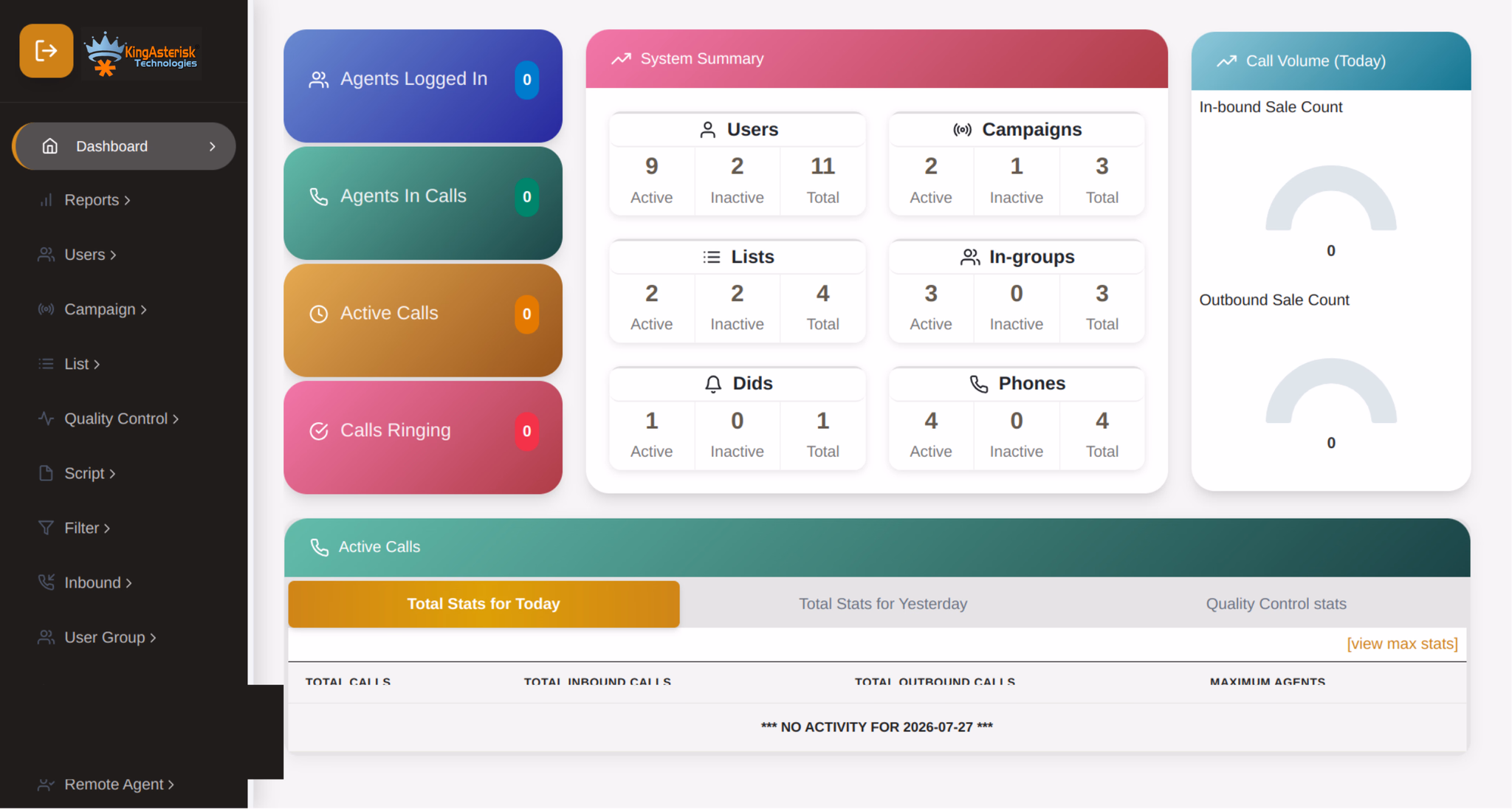Click the Inbound phone icon
Image resolution: width=1512 pixels, height=809 pixels.
point(46,582)
